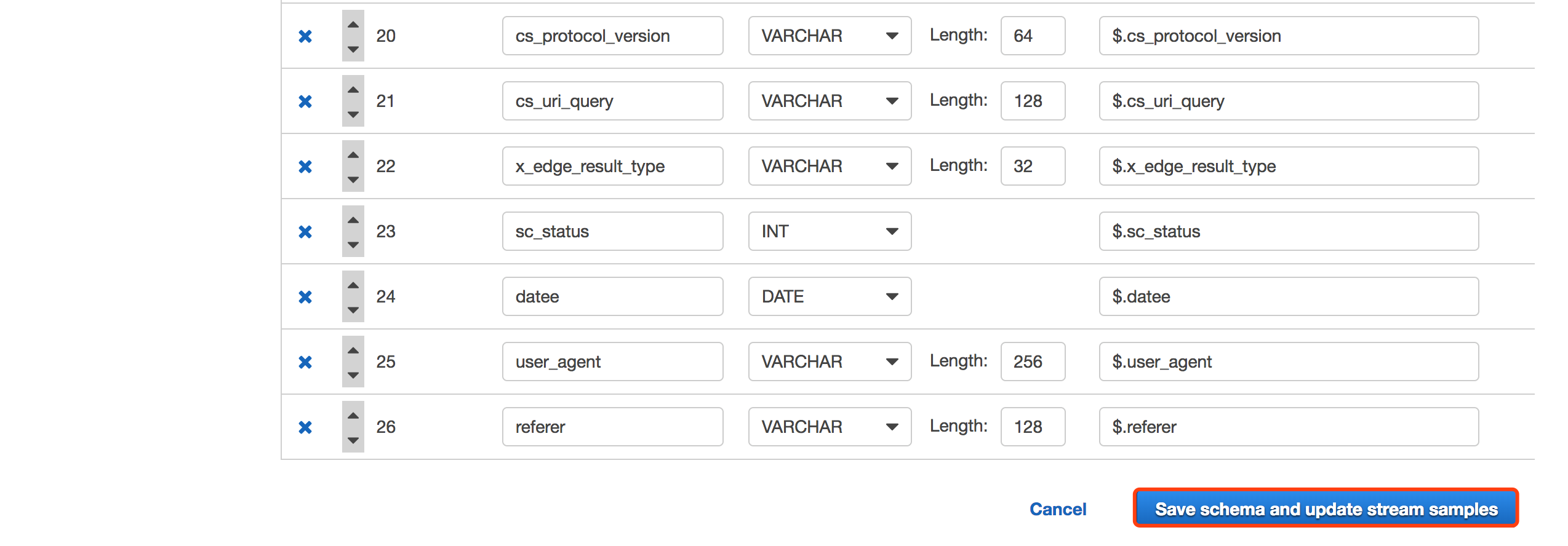1568x546 pixels.
Task: Delete the cs_protocol_version column row
Action: (305, 36)
